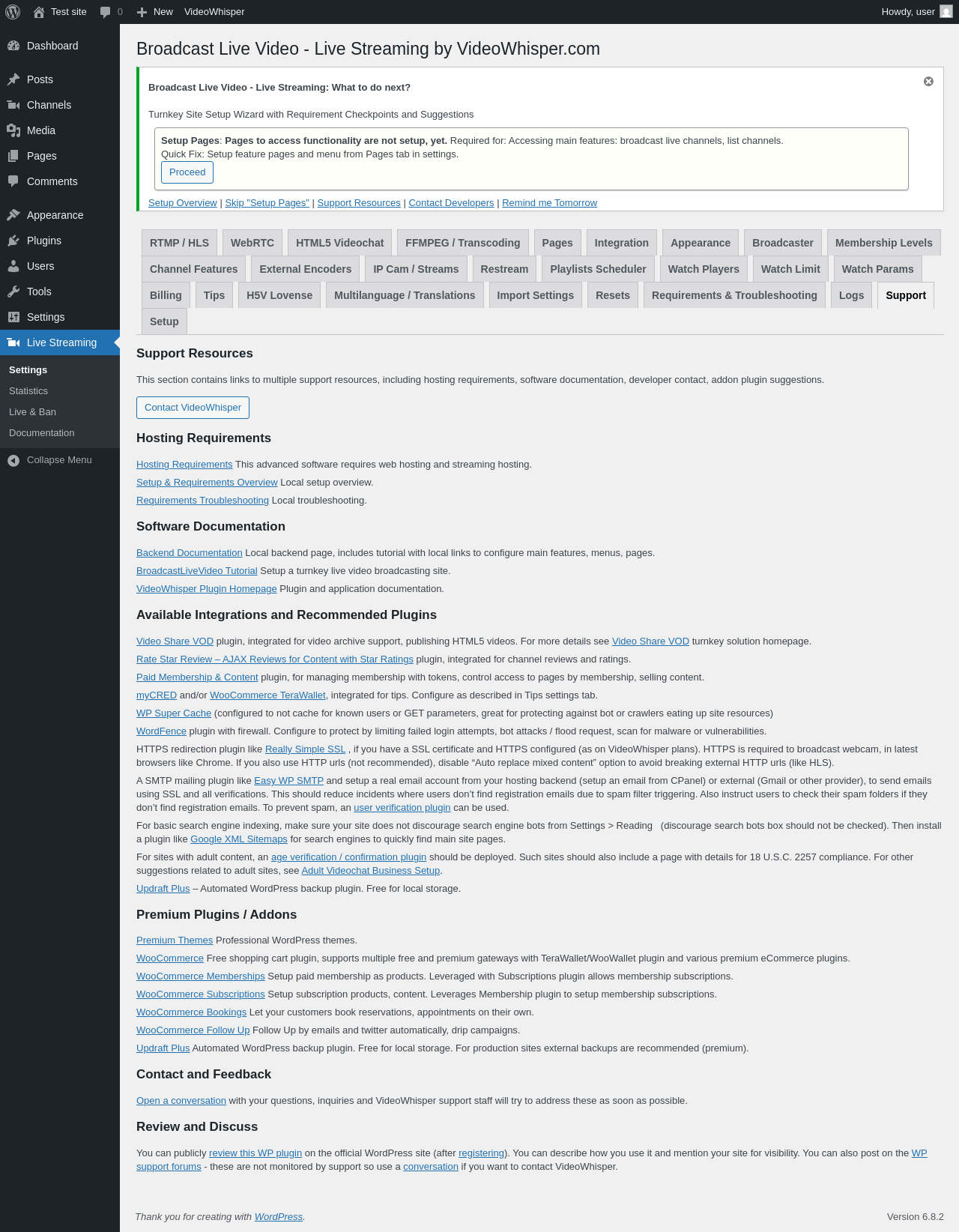Screen dimensions: 959x1232
Task: Click the Tools wrench icon
Action: tap(13, 292)
